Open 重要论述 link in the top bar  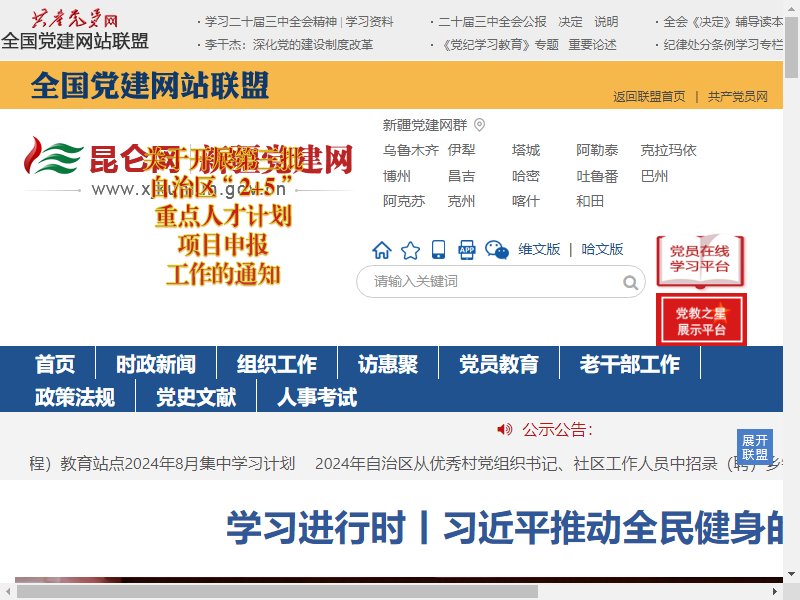[x=592, y=45]
